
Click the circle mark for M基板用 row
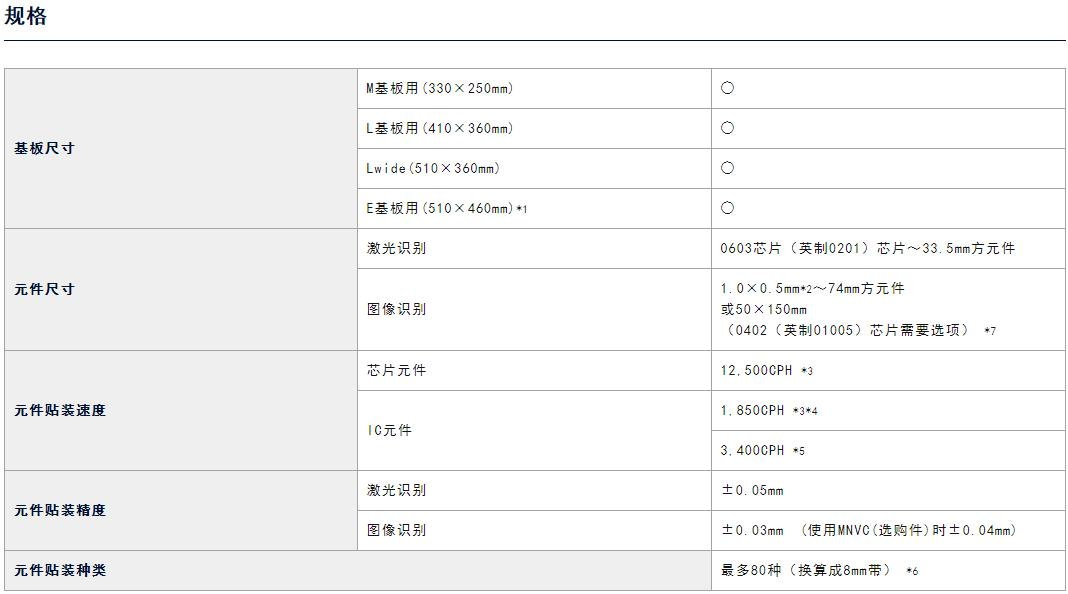pos(727,88)
